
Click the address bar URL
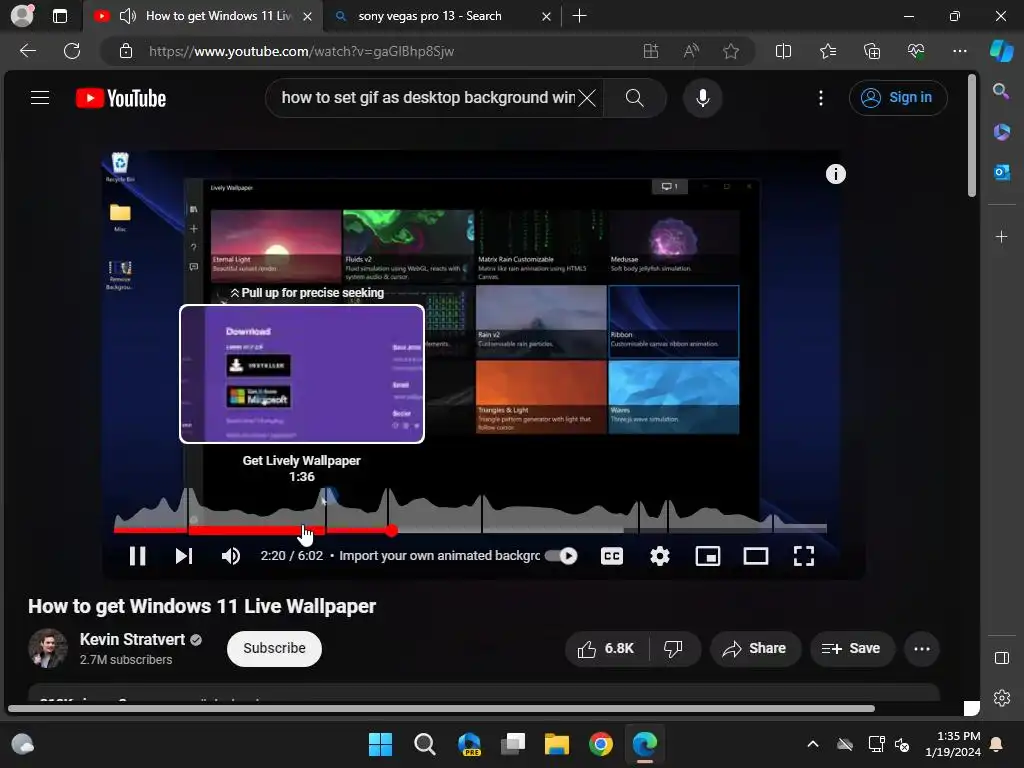[301, 51]
